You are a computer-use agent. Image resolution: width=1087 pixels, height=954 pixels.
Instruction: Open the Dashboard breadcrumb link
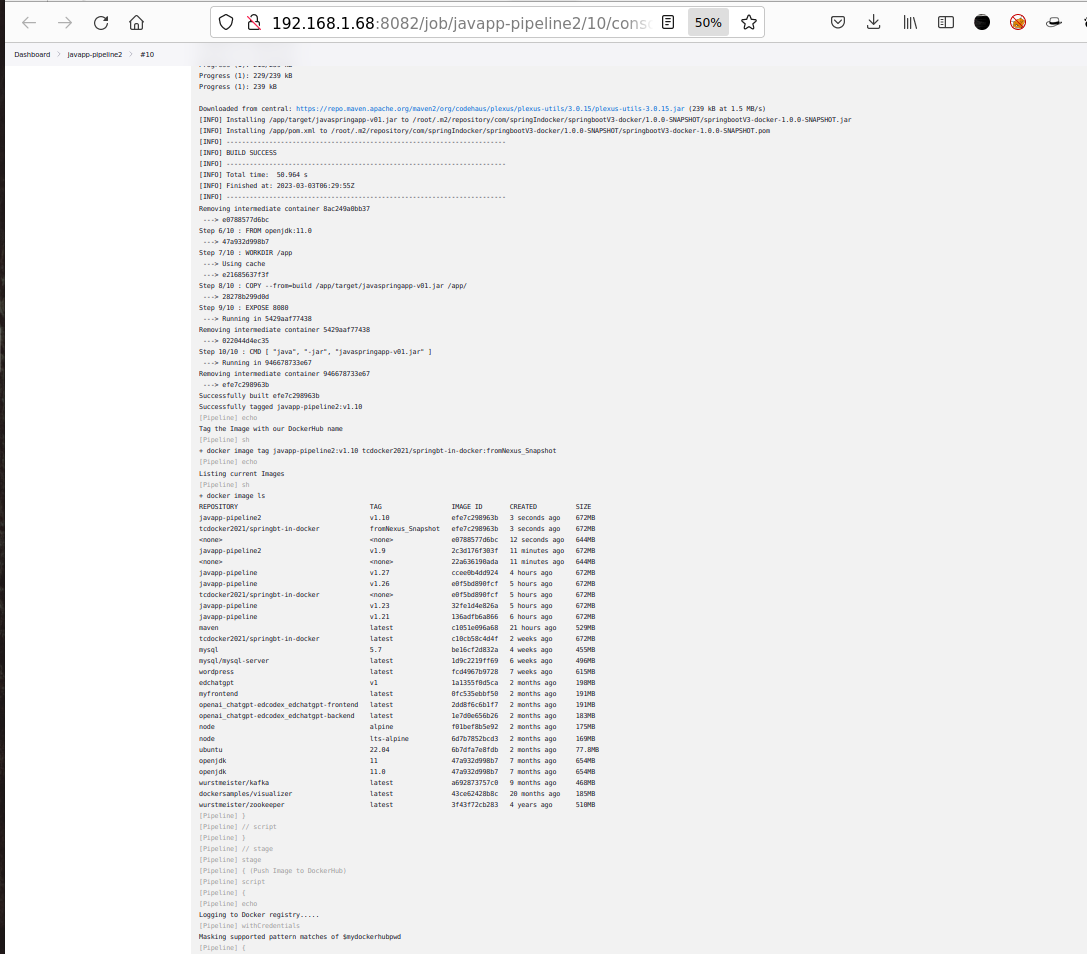(32, 54)
